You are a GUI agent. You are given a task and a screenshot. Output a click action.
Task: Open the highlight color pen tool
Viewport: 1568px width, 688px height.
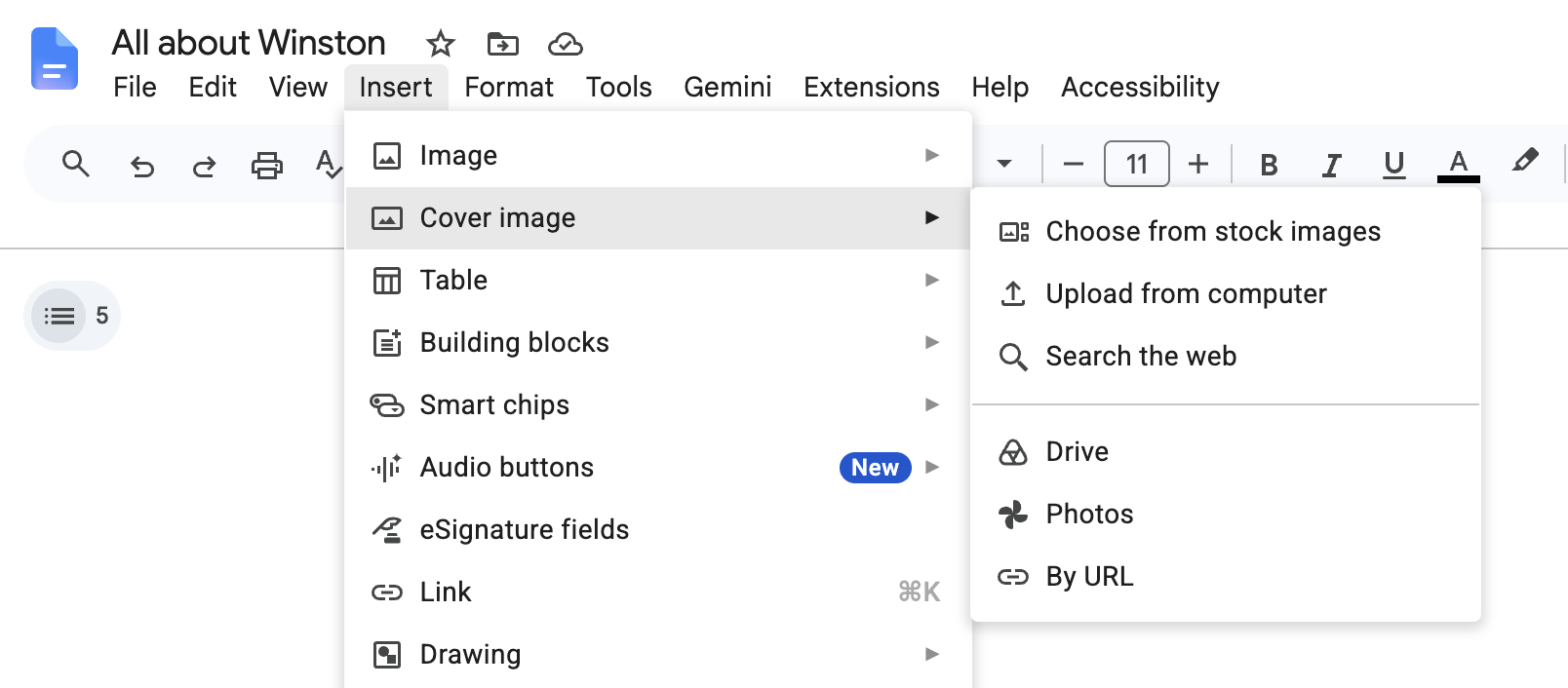click(1525, 161)
